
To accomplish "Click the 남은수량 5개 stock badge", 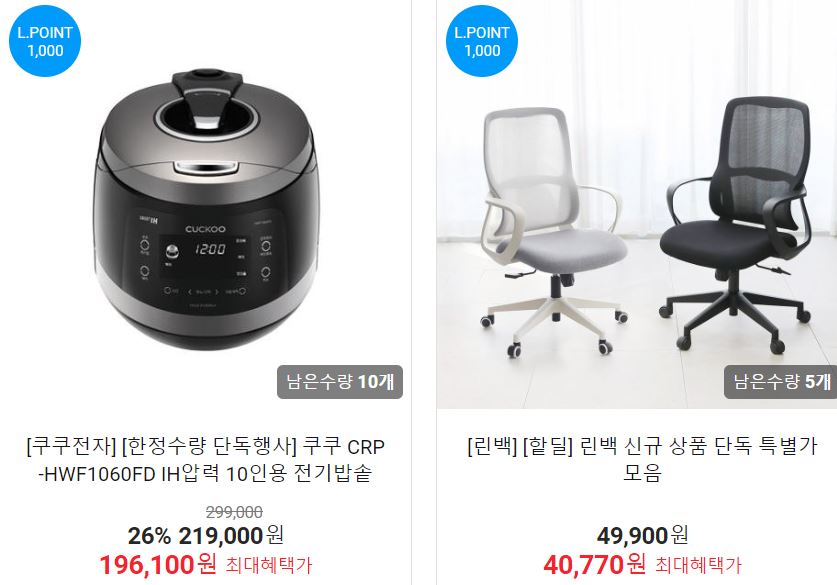I will [x=780, y=382].
